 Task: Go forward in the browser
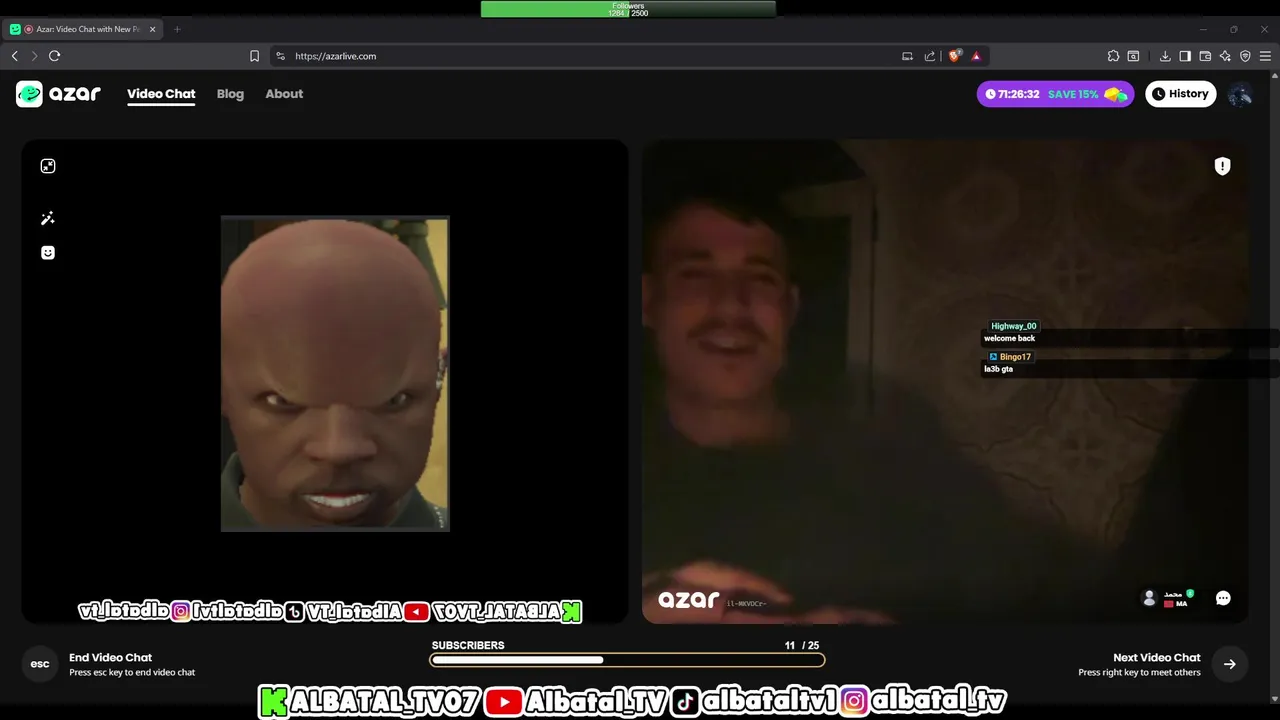pos(34,56)
